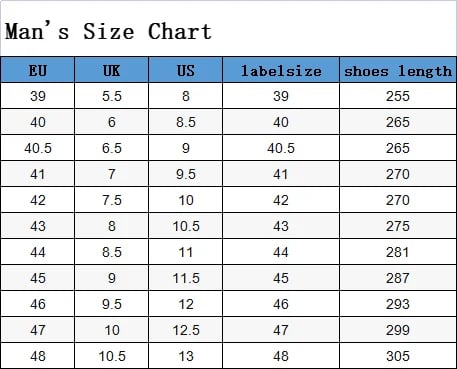Select labelsize 44 cell
The width and height of the screenshot is (457, 369).
[281, 252]
